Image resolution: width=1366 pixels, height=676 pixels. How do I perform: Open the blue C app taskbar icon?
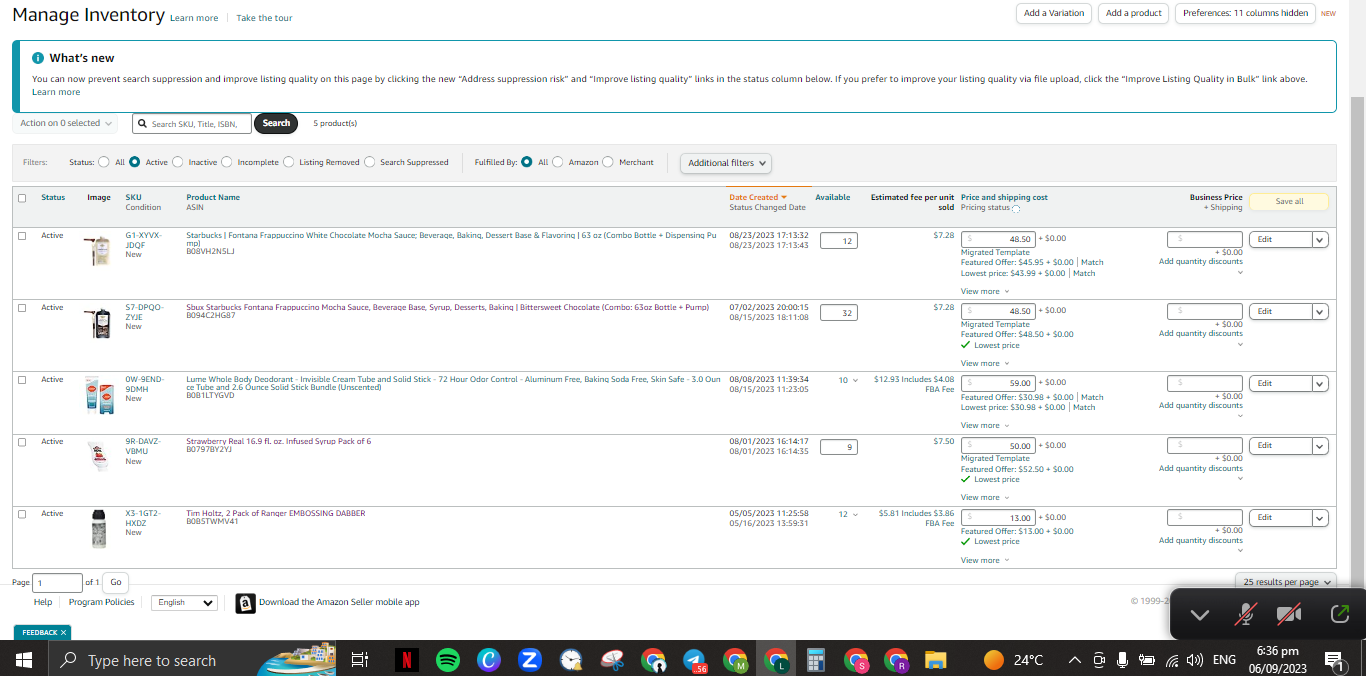(x=489, y=660)
